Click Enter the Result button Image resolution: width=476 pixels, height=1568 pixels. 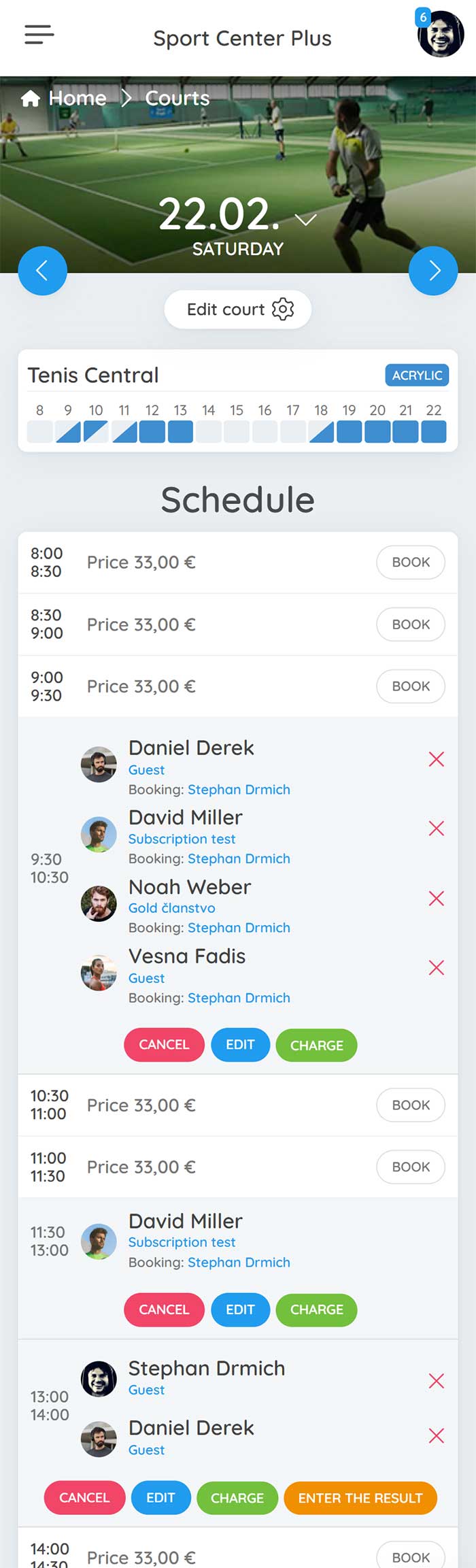tap(360, 1498)
